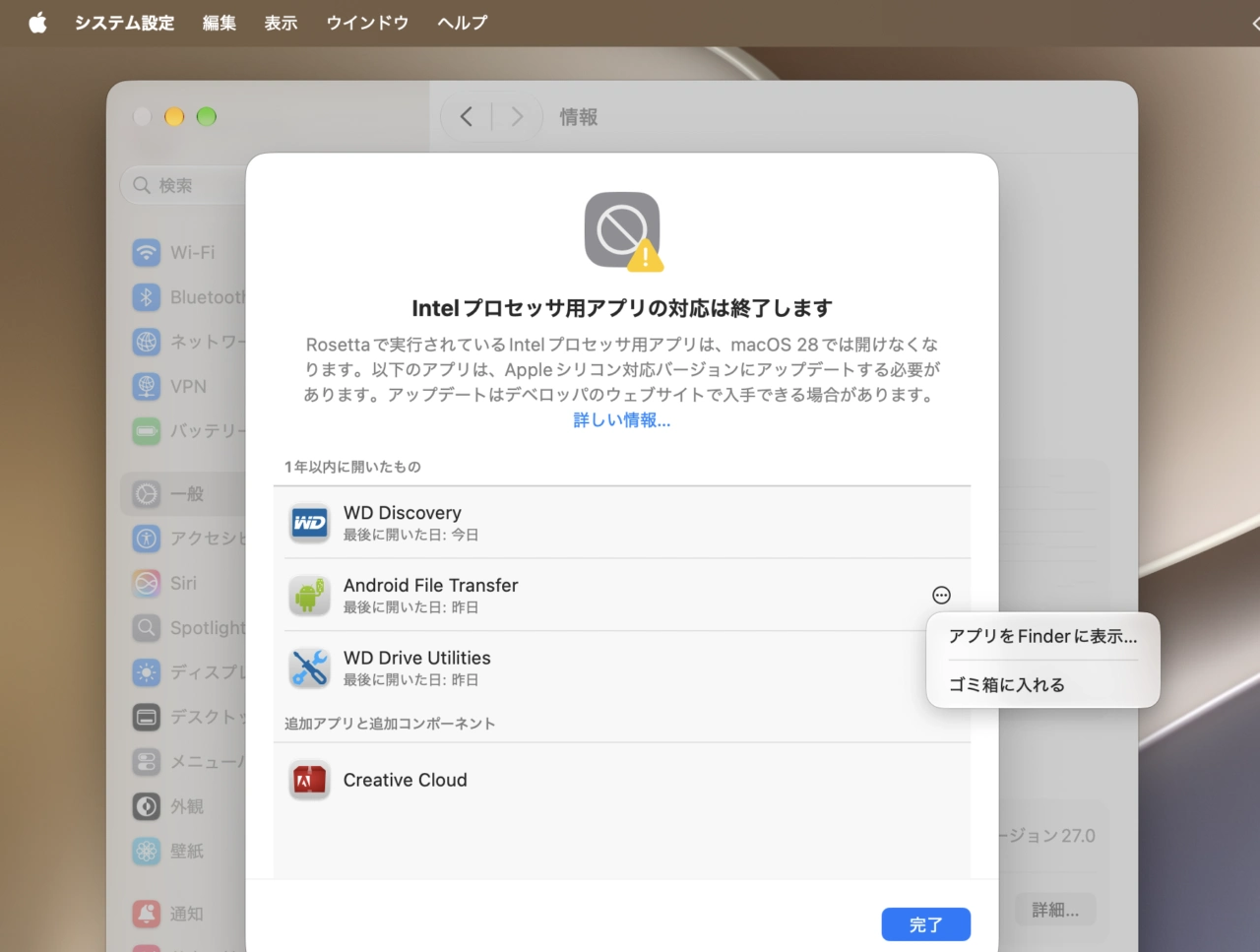
Task: Select the Android File Transfer text
Action: 430,586
